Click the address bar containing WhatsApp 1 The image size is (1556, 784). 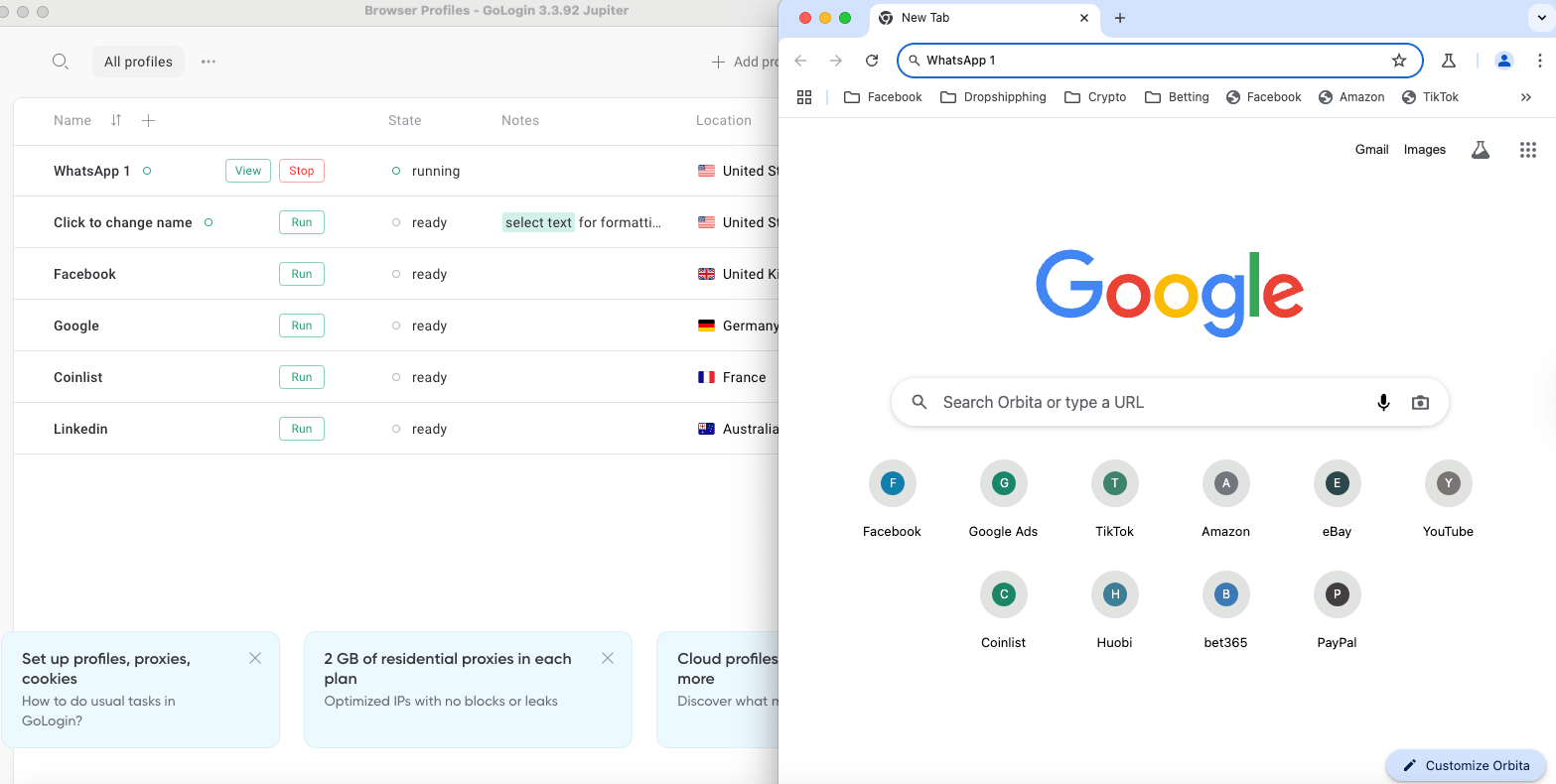(x=1160, y=61)
